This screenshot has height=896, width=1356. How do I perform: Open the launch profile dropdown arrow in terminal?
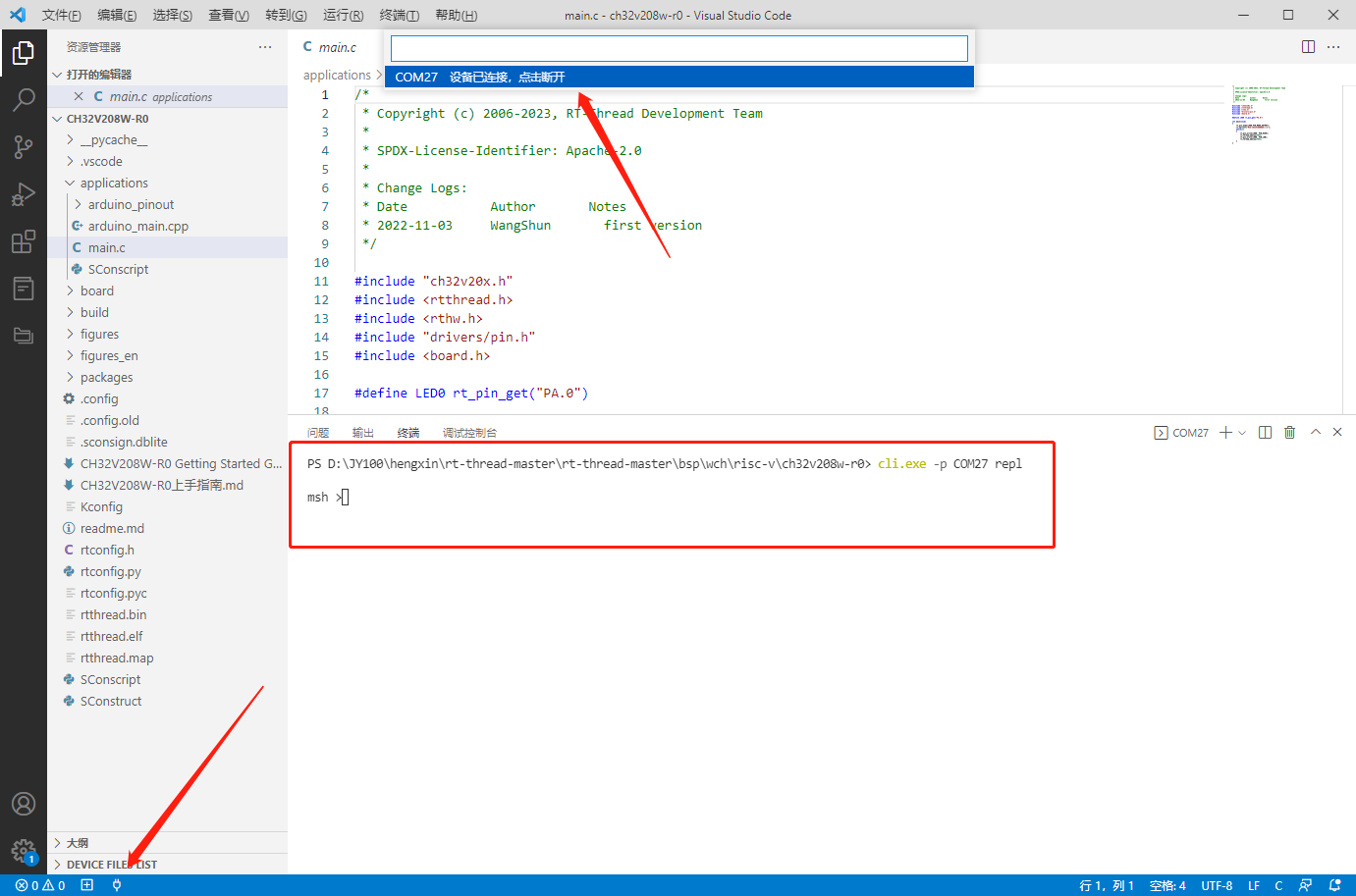point(1242,433)
